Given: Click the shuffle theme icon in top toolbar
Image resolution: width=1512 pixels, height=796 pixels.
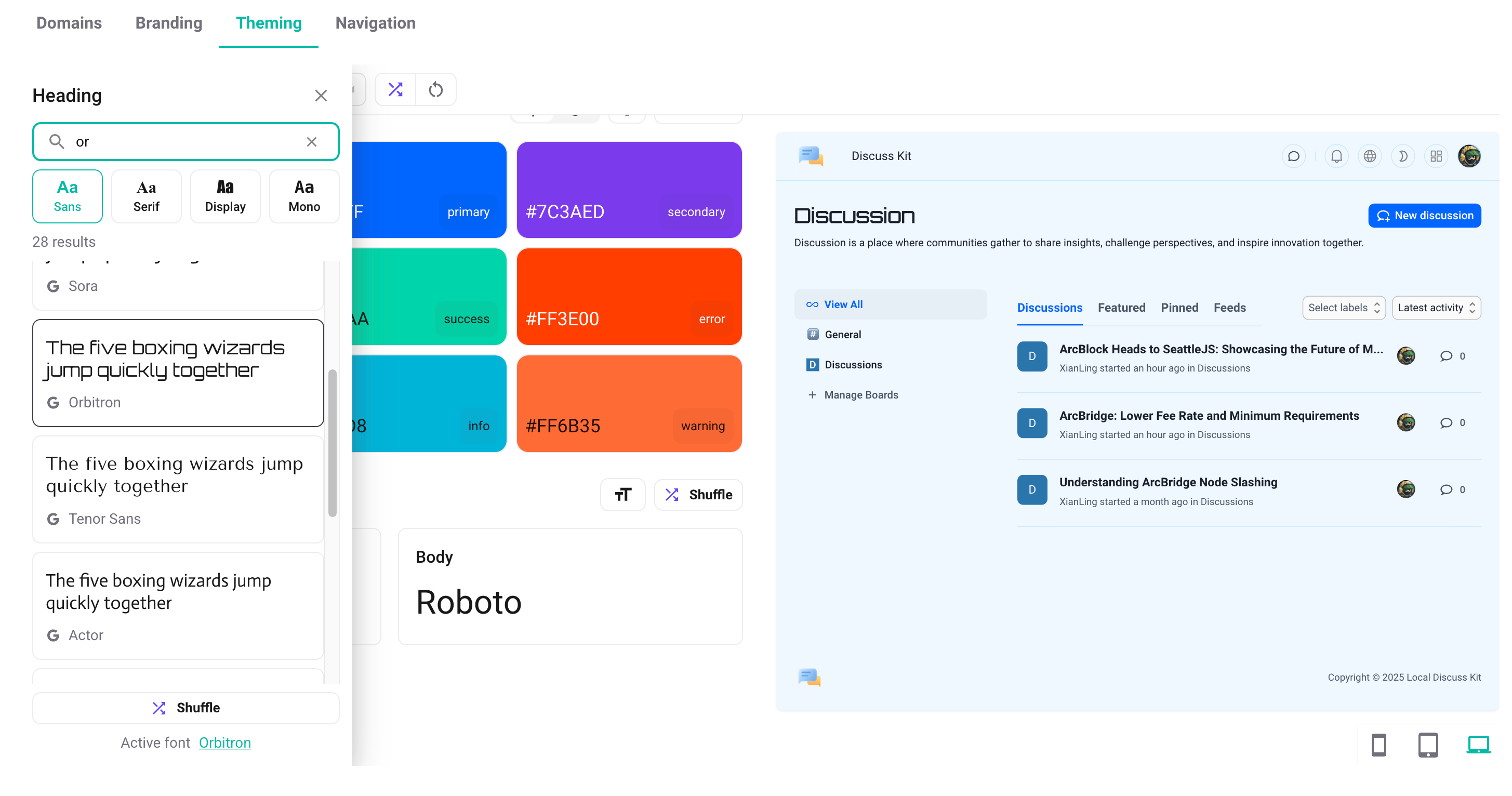Looking at the screenshot, I should click(x=395, y=89).
